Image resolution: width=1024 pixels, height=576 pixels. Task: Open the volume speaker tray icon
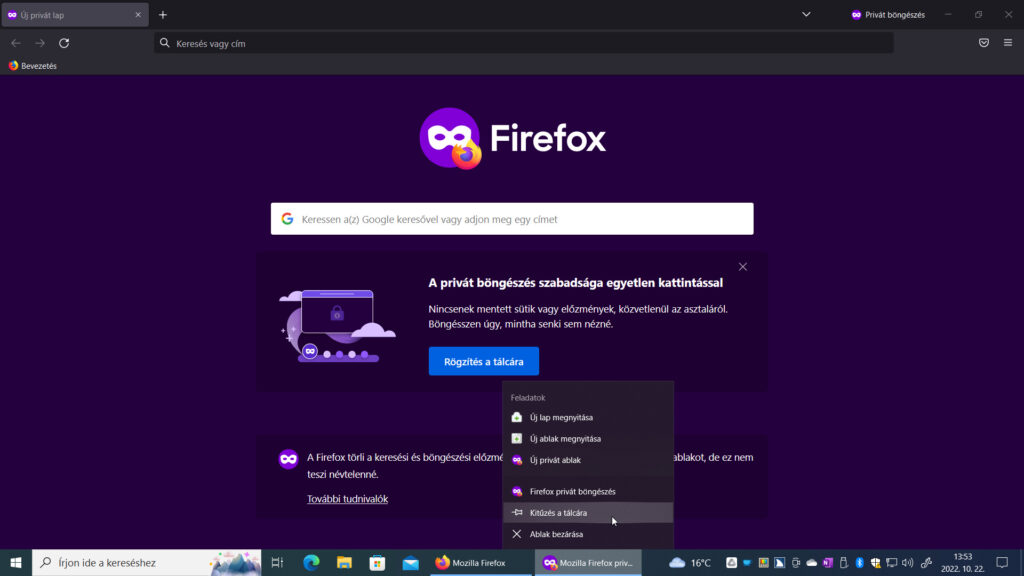(908, 562)
